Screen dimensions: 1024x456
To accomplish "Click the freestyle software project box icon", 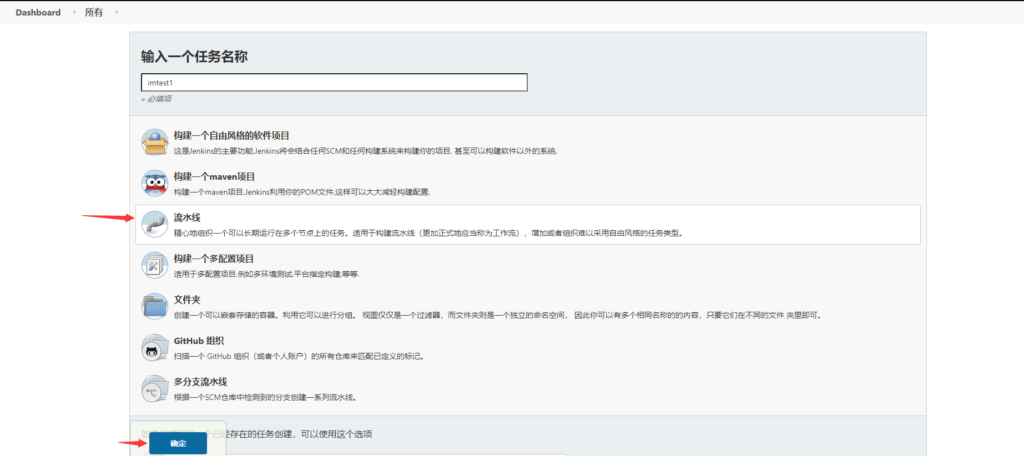I will (154, 142).
